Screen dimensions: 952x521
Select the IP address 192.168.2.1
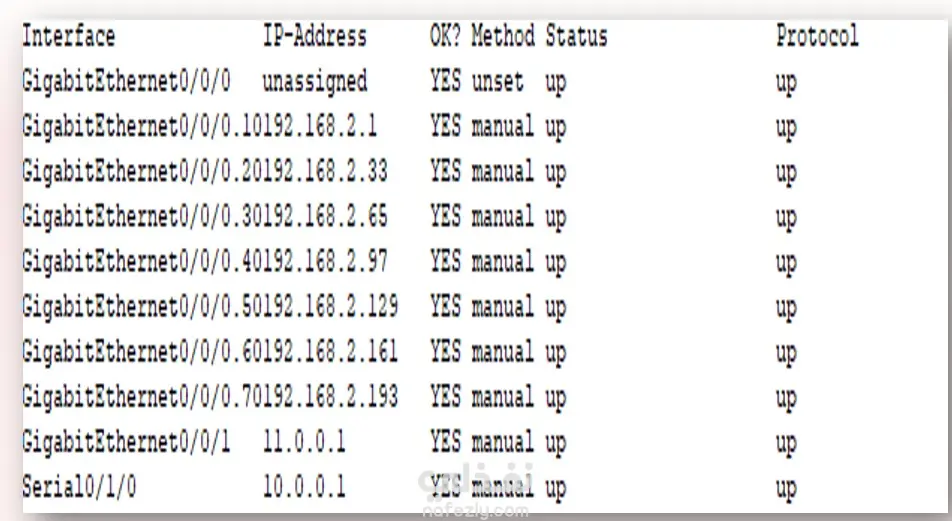click(320, 127)
